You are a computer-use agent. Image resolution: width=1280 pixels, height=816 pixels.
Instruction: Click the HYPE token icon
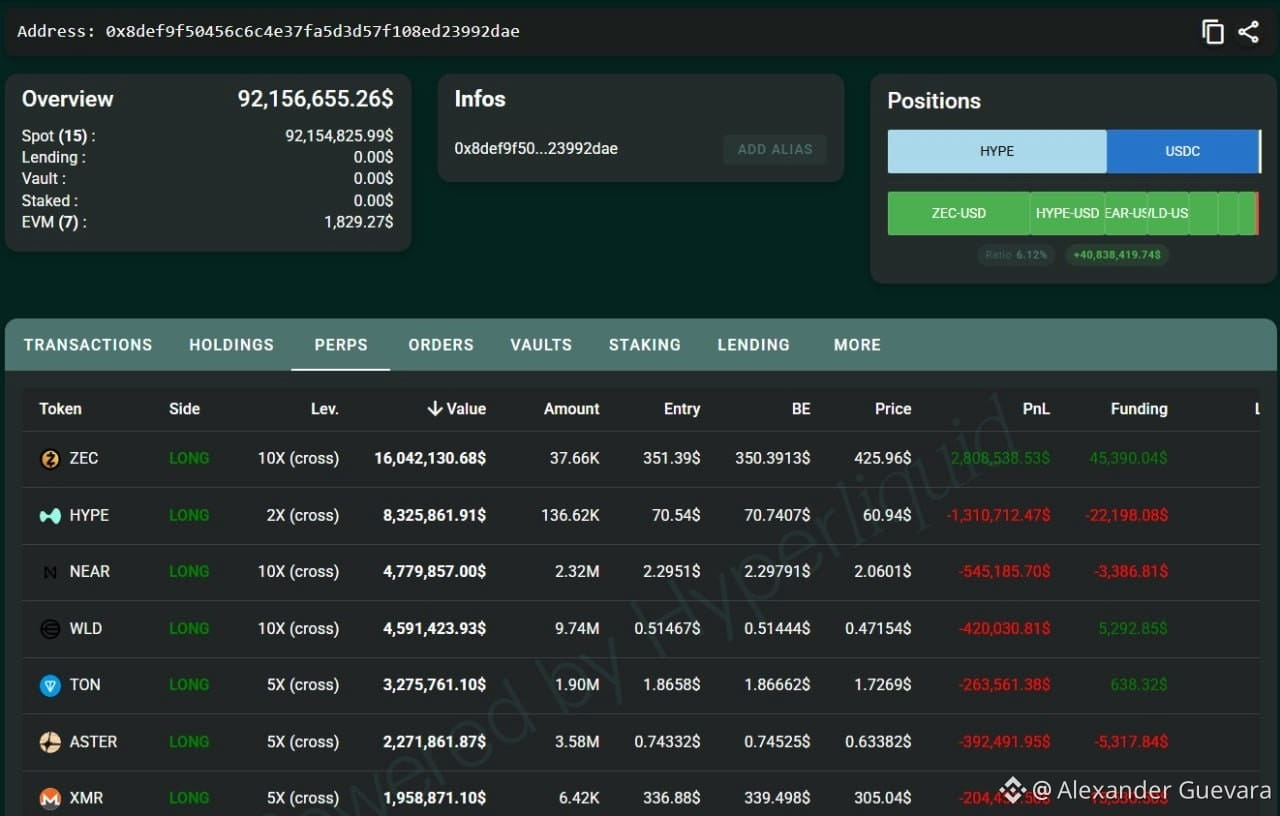(x=50, y=516)
